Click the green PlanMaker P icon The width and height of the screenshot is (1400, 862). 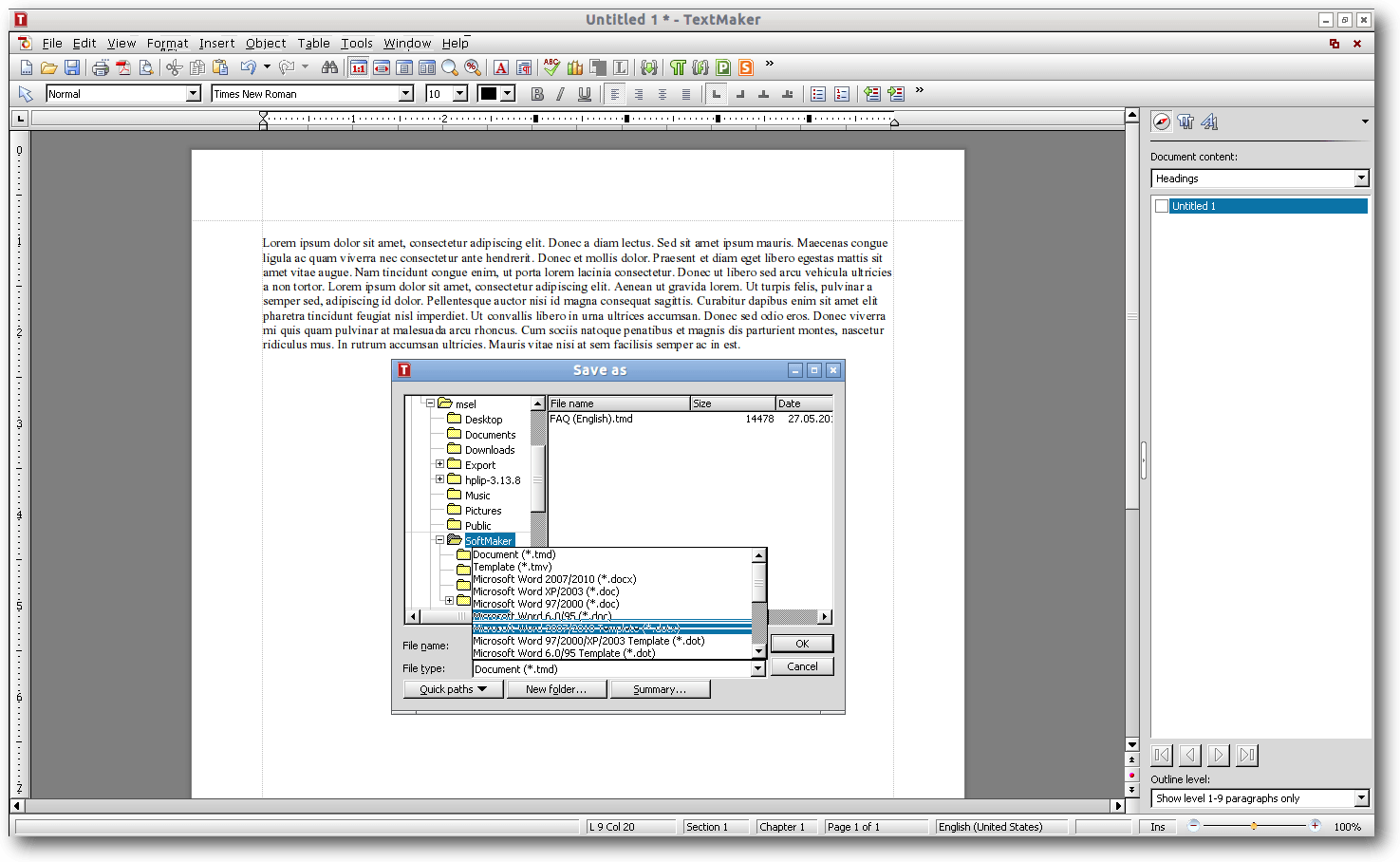(723, 67)
